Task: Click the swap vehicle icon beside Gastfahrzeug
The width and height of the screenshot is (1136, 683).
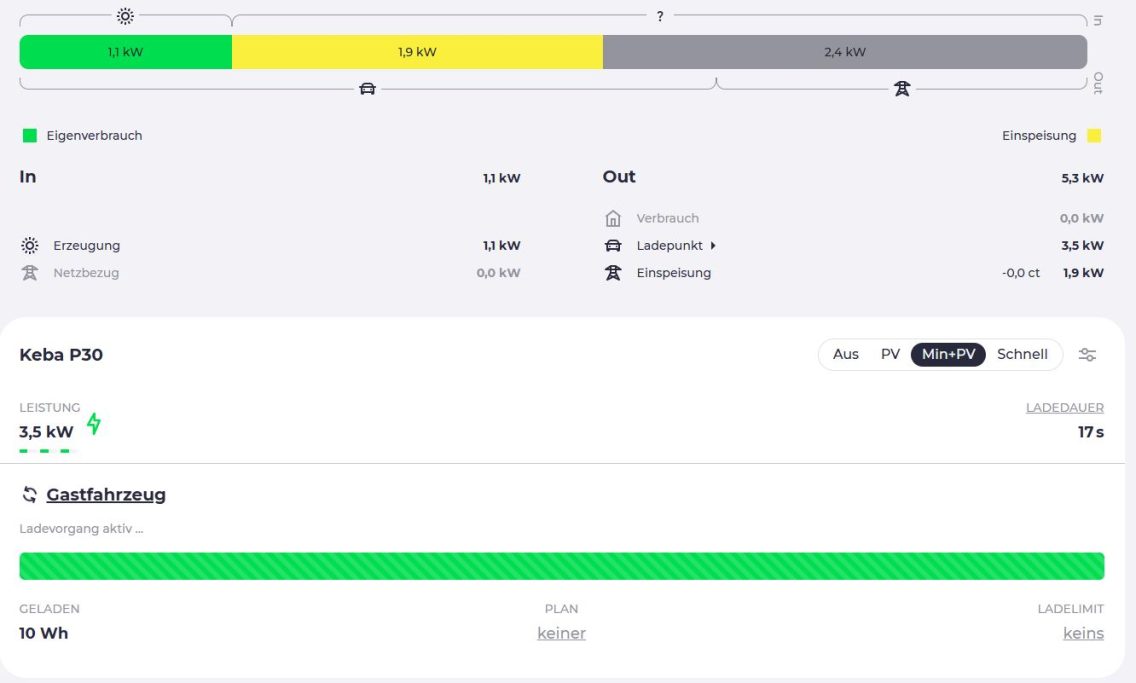Action: click(30, 494)
